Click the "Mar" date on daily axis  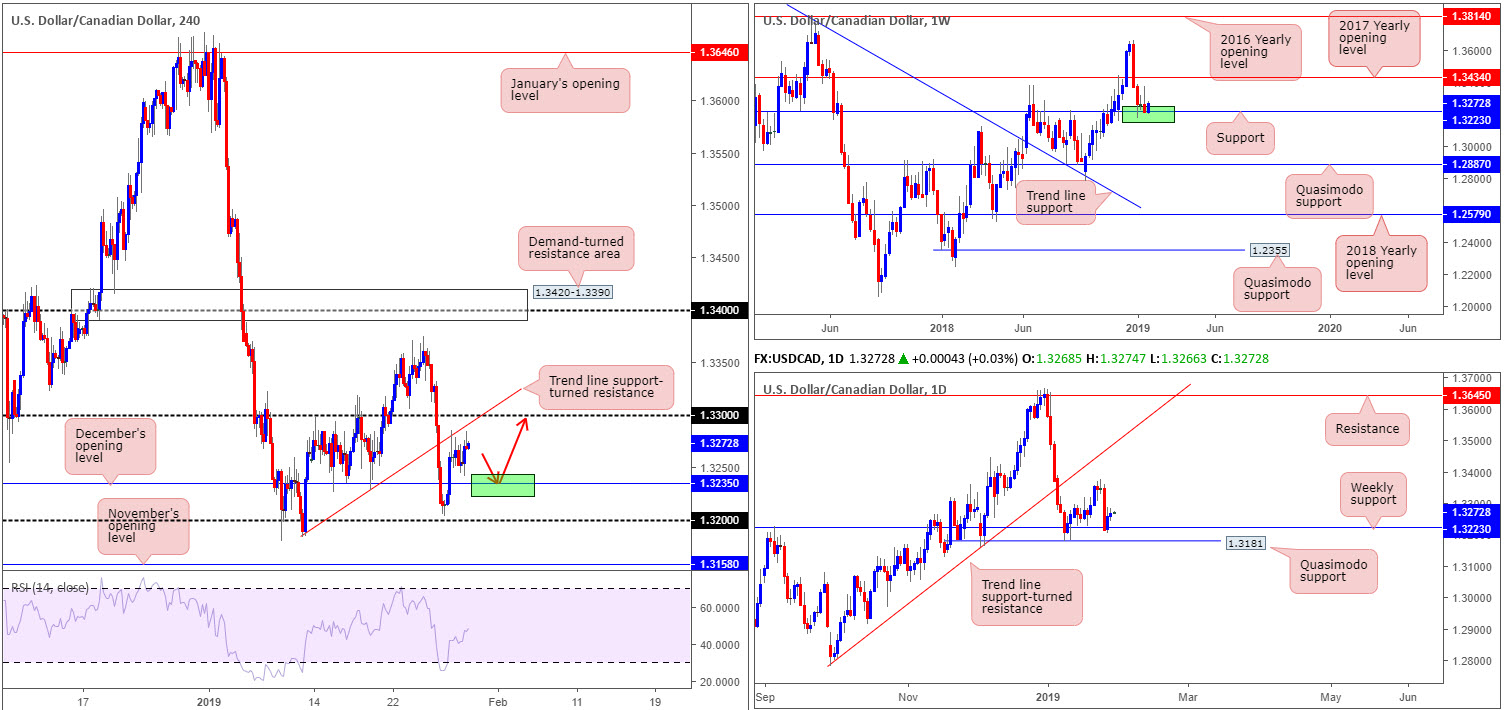1188,695
